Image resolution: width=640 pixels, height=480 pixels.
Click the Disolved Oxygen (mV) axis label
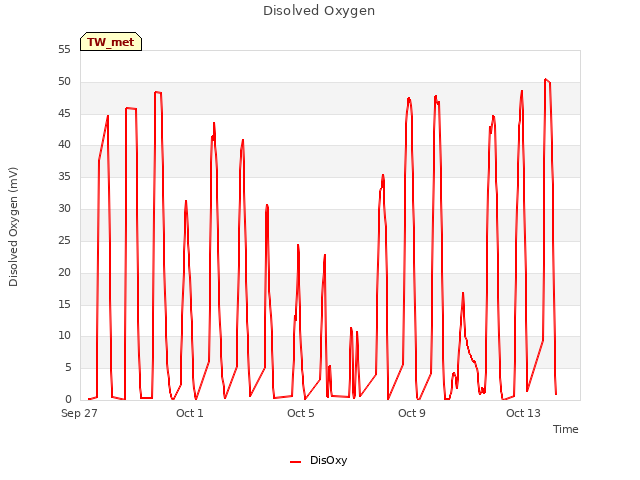13,227
